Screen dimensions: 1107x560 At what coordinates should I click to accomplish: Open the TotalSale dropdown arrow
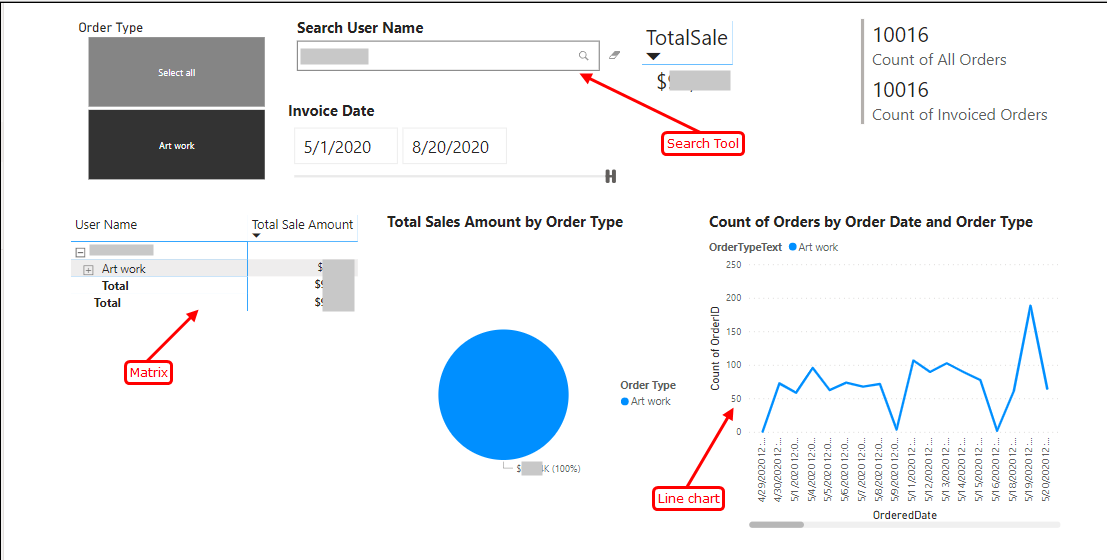653,57
